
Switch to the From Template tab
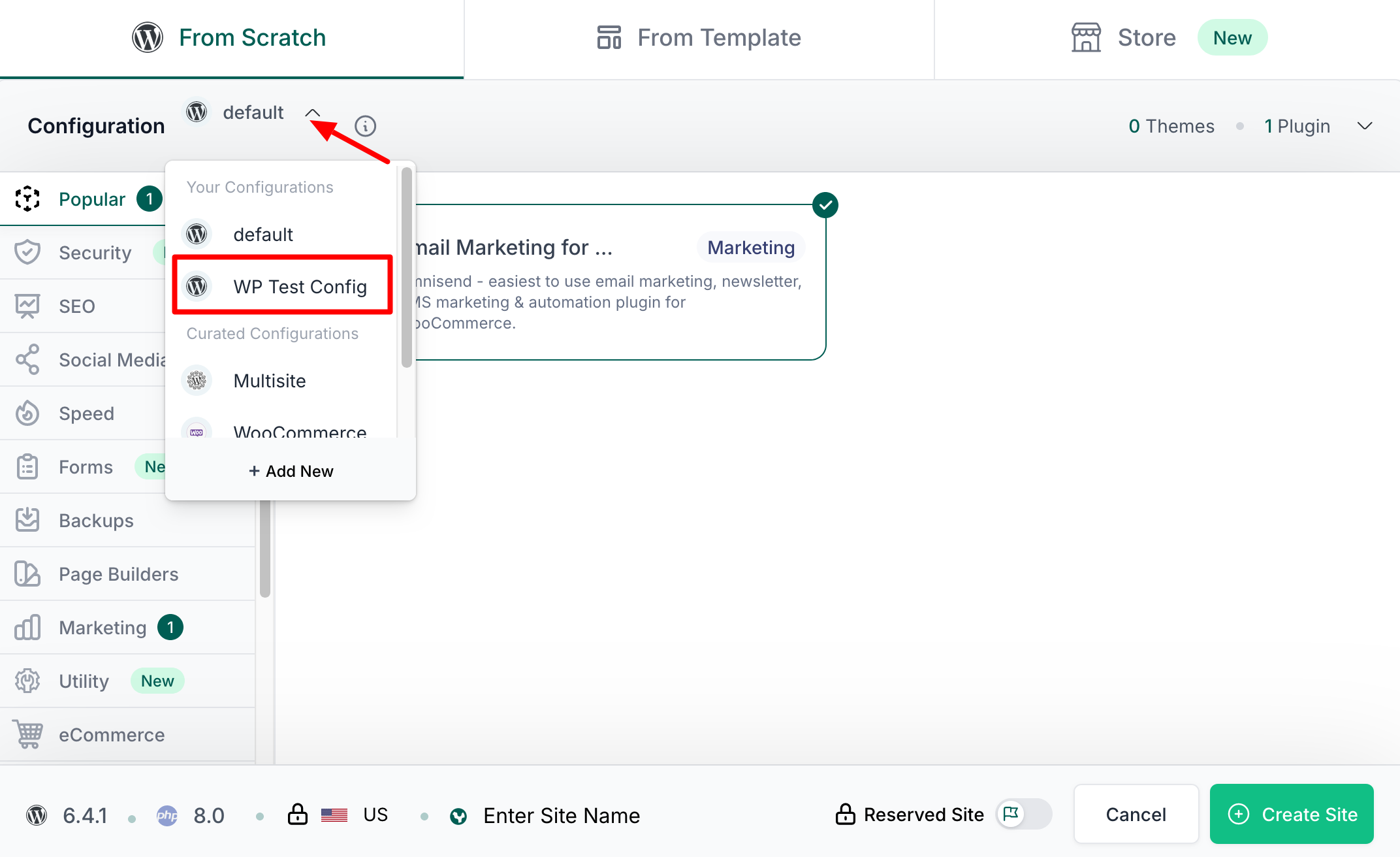click(x=698, y=37)
